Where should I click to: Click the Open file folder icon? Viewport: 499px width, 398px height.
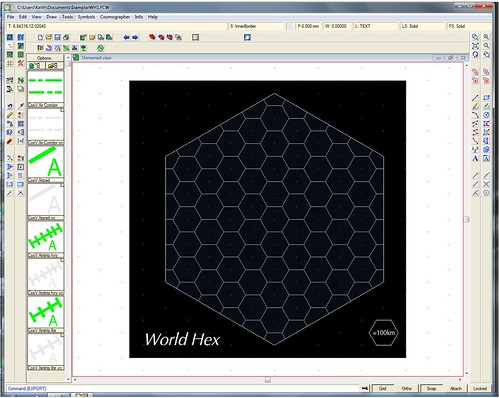[49, 37]
